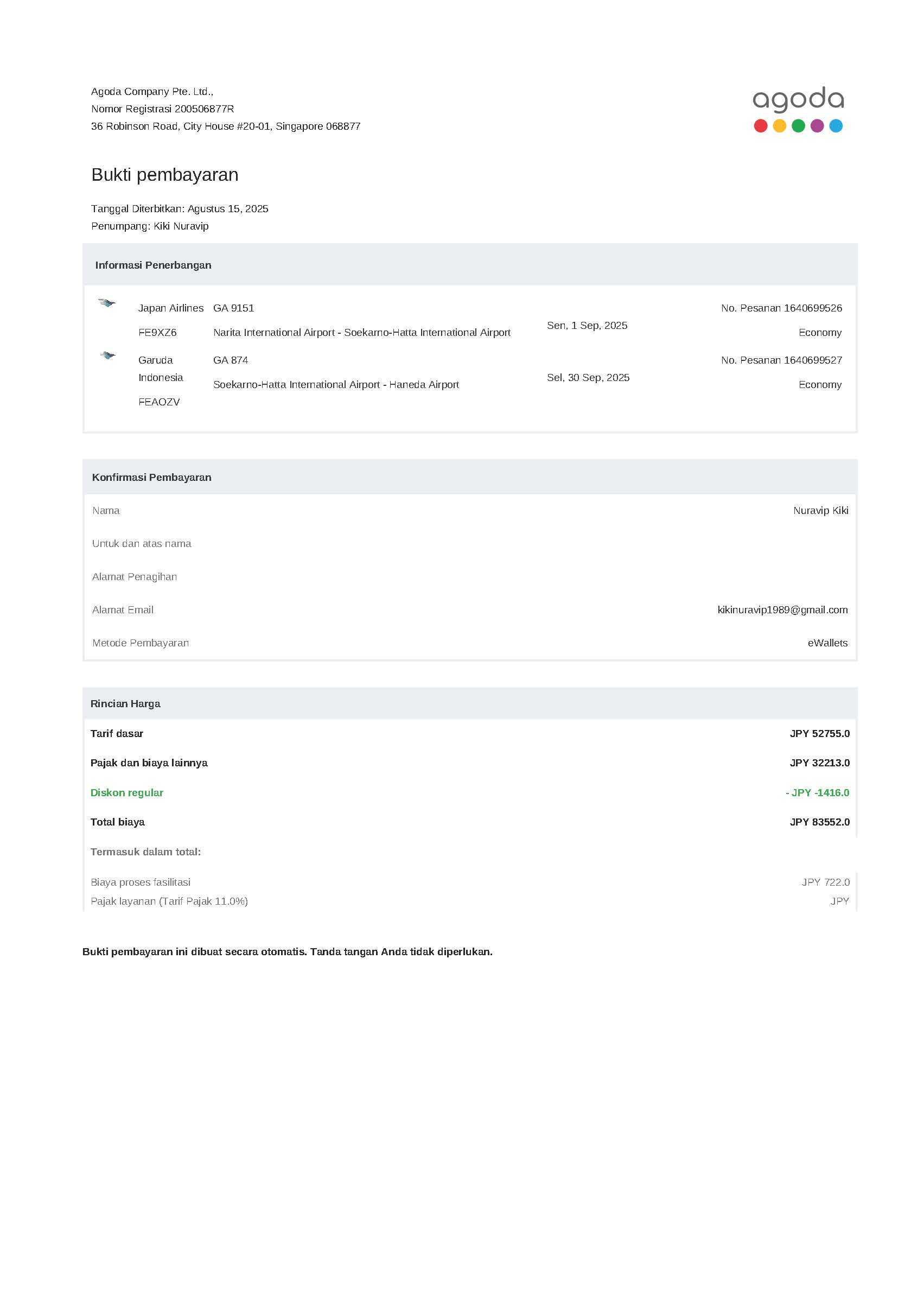924x1308 pixels.
Task: Click flight number GA 874
Action: [x=231, y=360]
